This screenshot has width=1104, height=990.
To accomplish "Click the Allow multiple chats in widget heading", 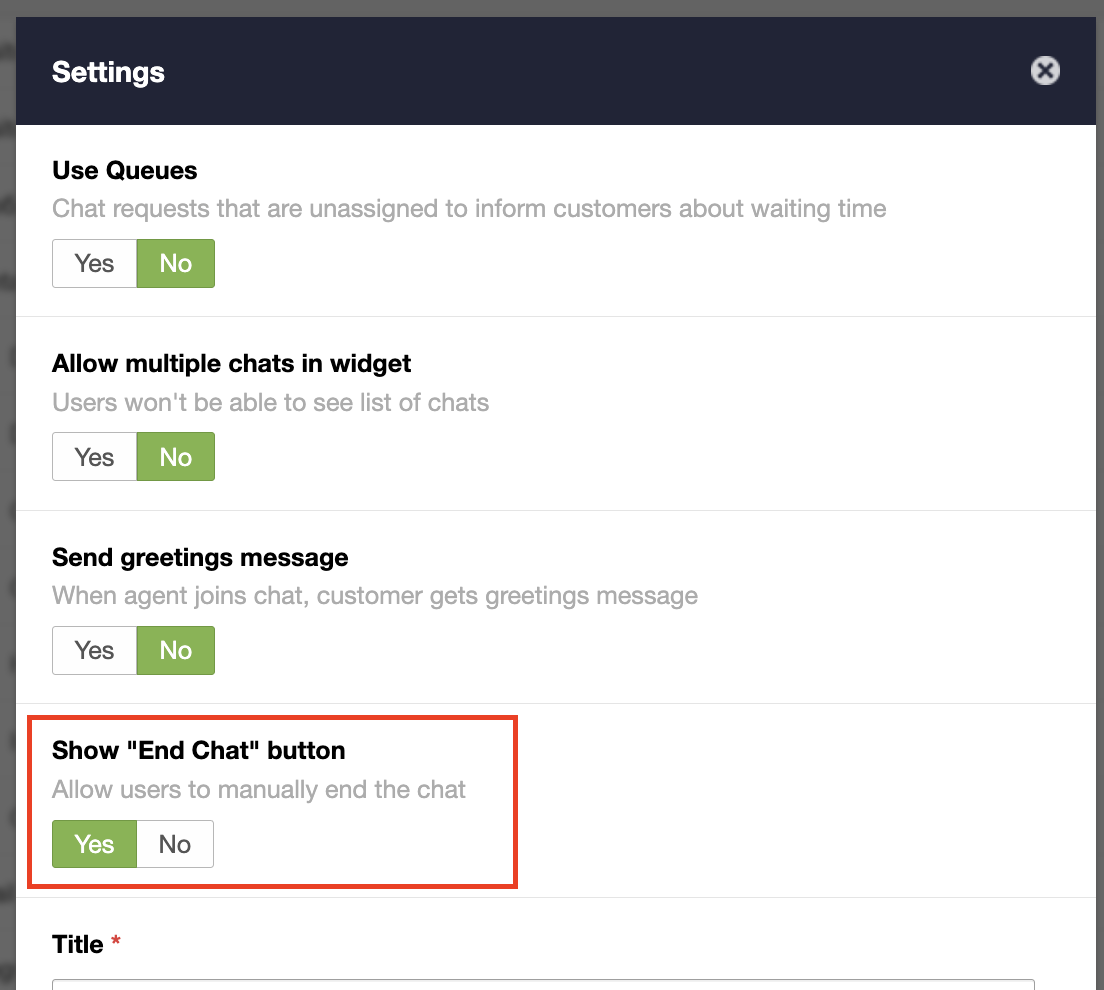I will point(231,363).
